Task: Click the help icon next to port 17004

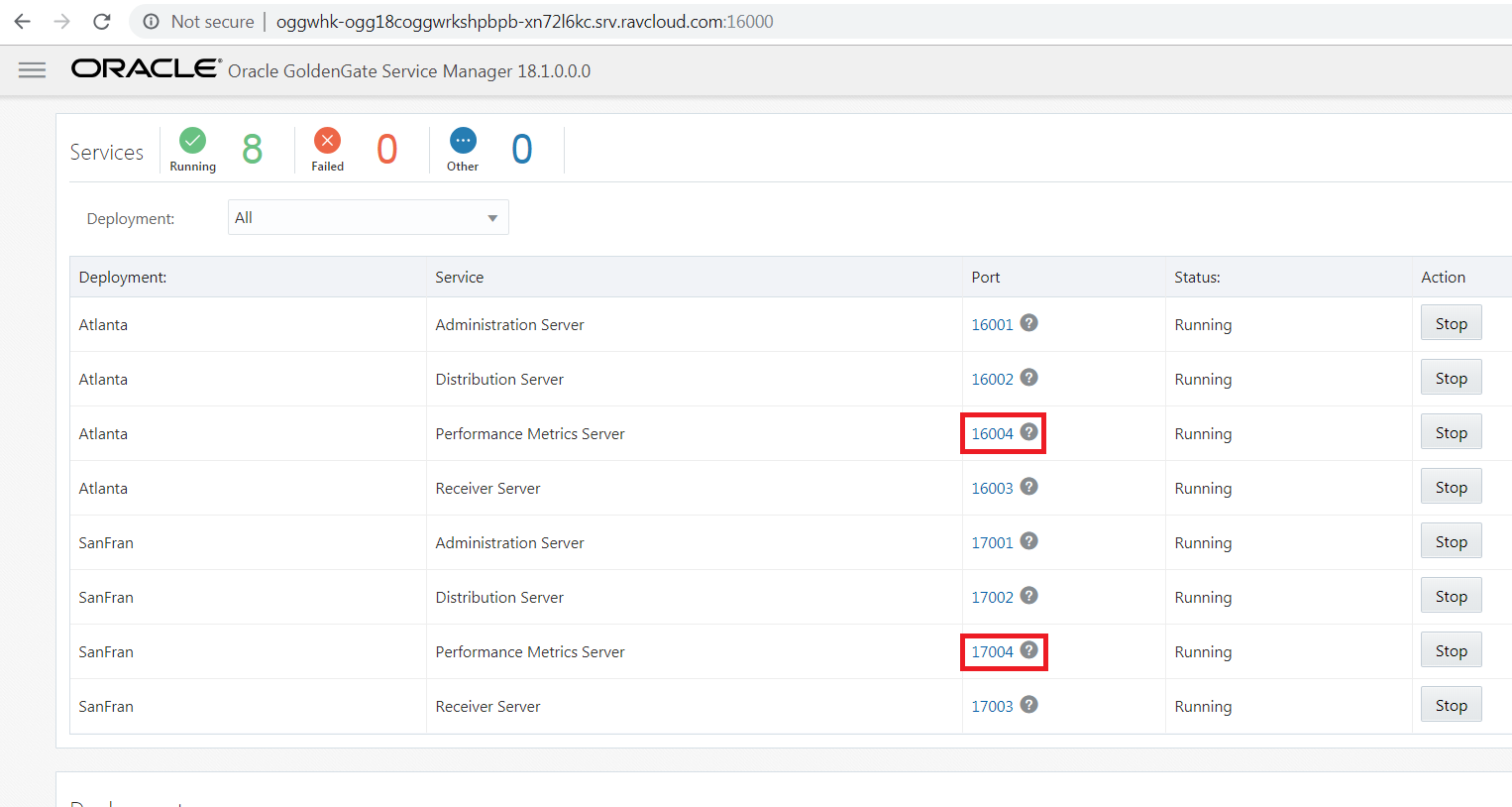Action: 1029,650
